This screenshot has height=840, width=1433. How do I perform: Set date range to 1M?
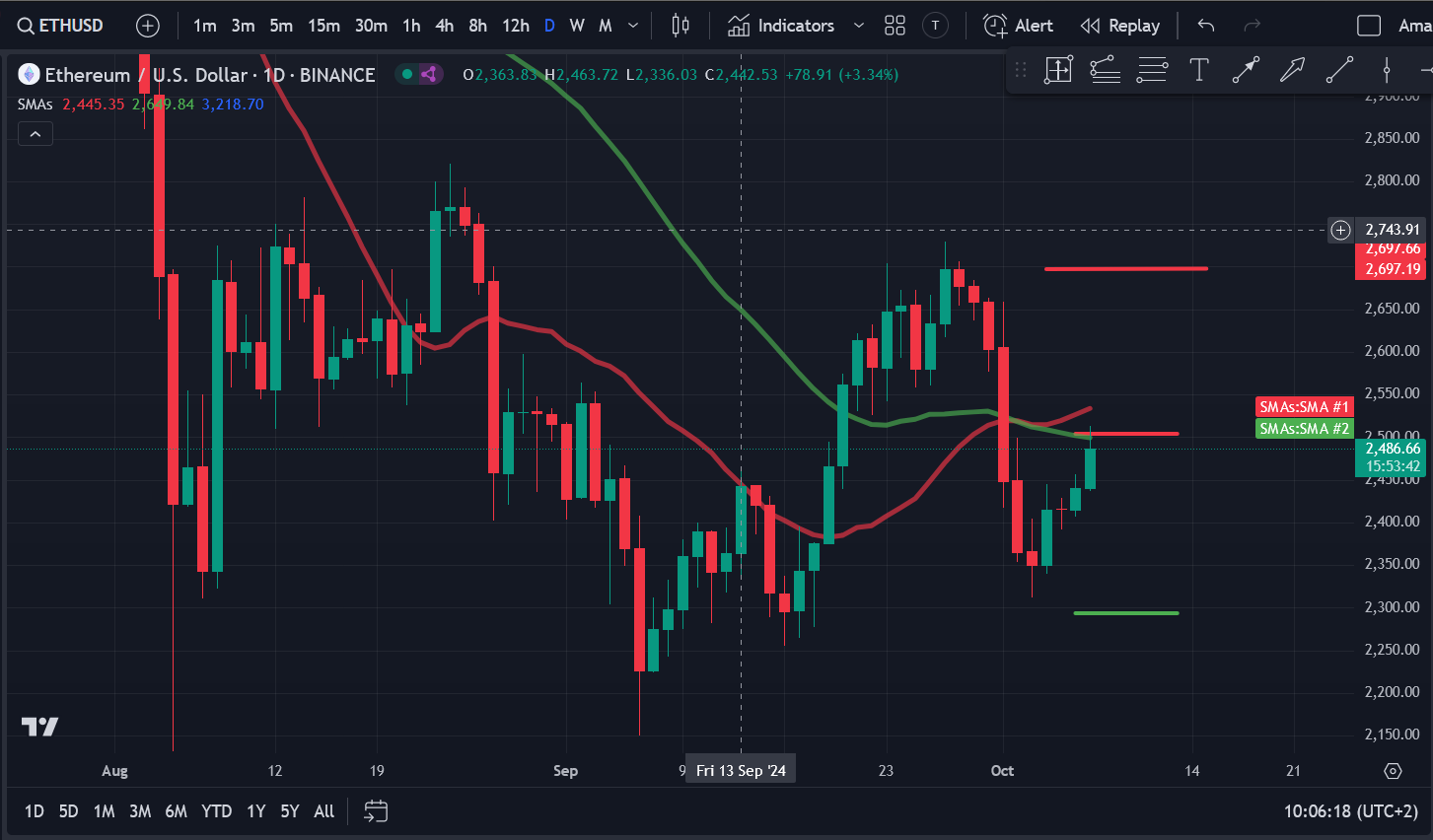104,811
